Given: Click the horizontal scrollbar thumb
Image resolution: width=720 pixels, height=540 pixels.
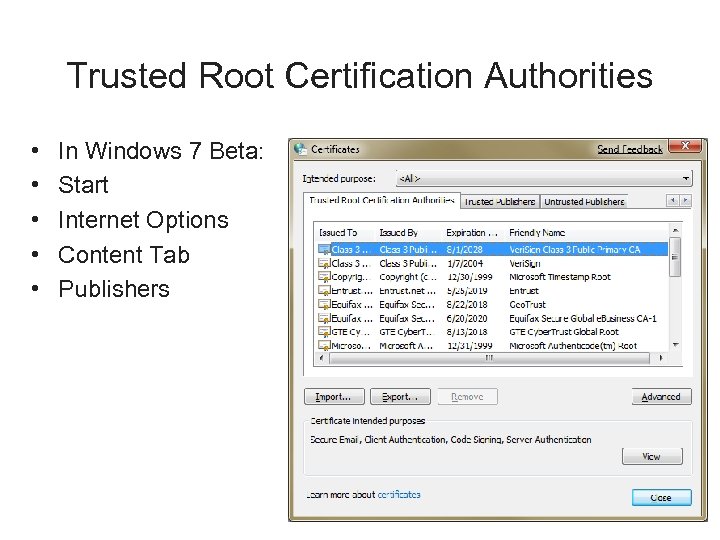Looking at the screenshot, I should click(489, 358).
